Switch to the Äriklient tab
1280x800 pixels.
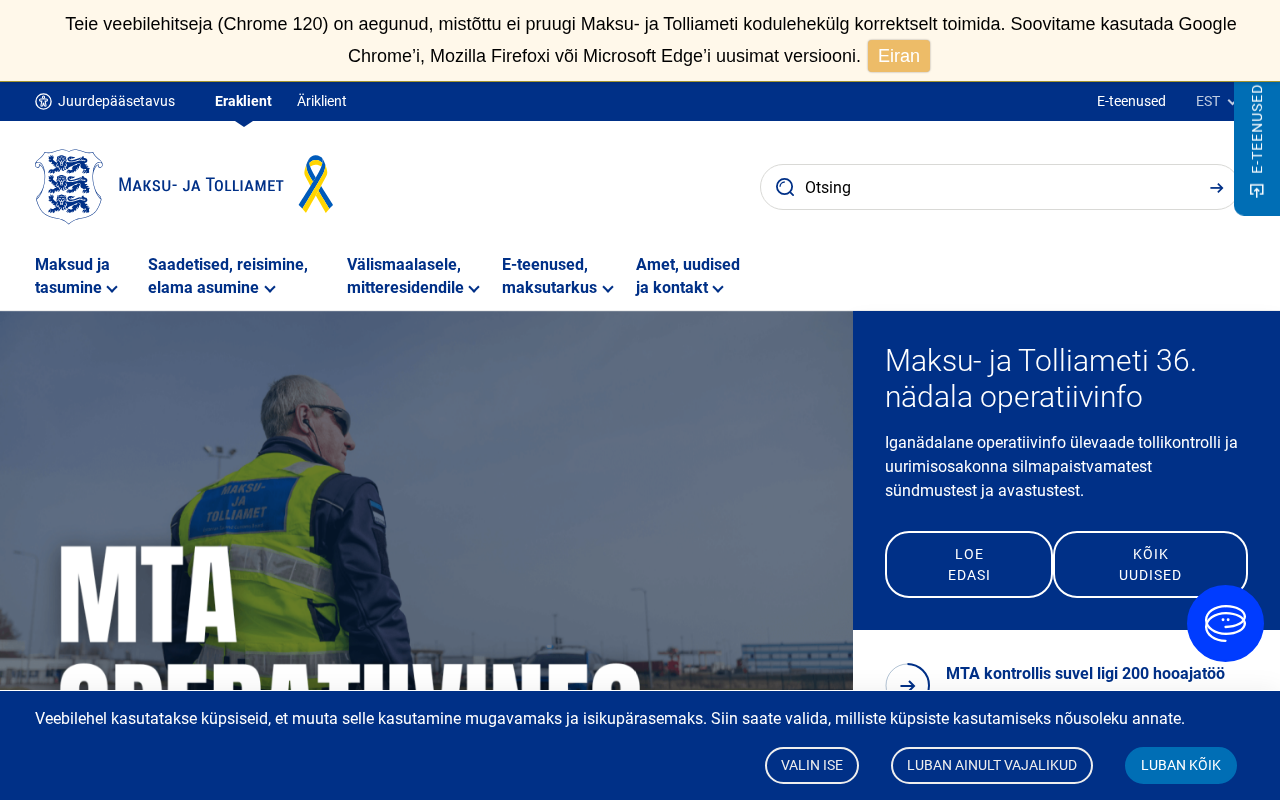coord(322,101)
